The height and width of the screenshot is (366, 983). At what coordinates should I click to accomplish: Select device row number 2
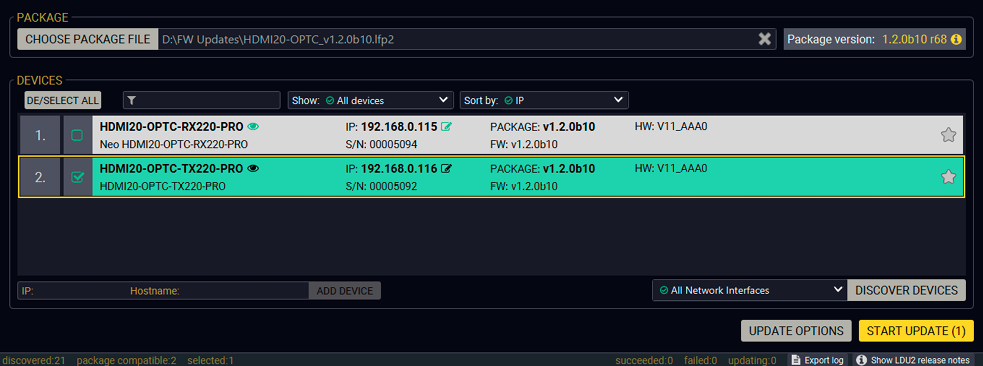click(492, 177)
